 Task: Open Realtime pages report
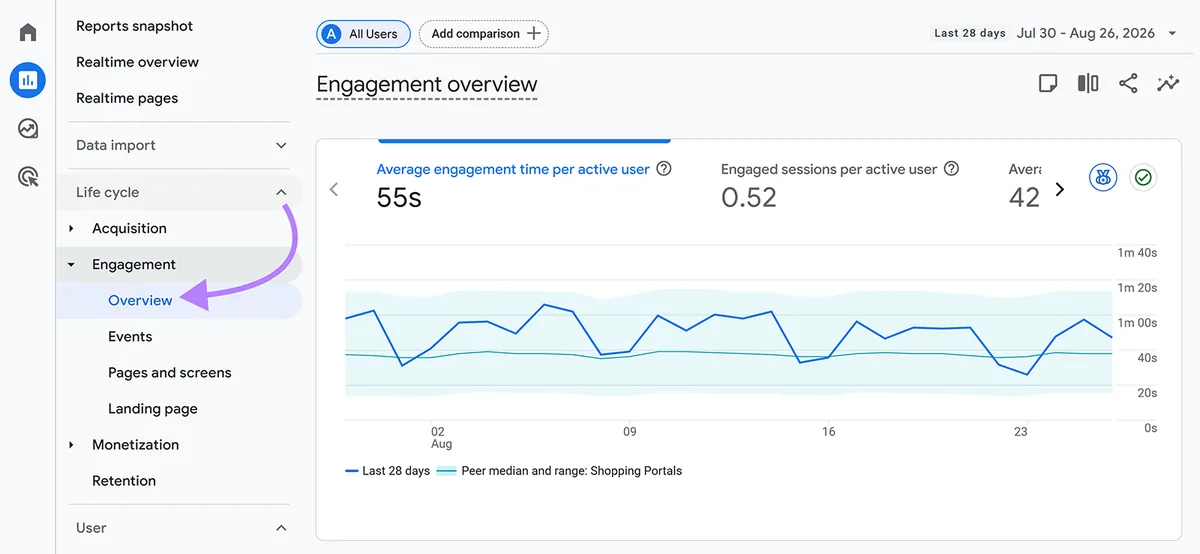tap(127, 98)
